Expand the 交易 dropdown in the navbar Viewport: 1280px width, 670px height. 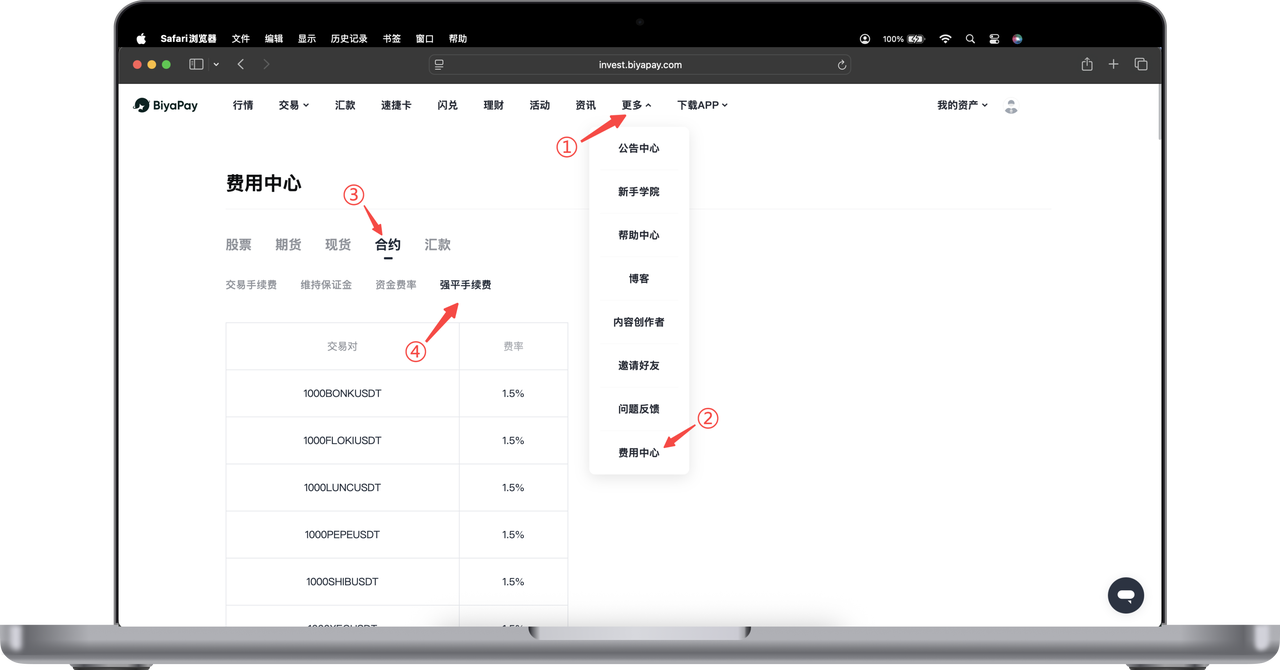pyautogui.click(x=293, y=105)
